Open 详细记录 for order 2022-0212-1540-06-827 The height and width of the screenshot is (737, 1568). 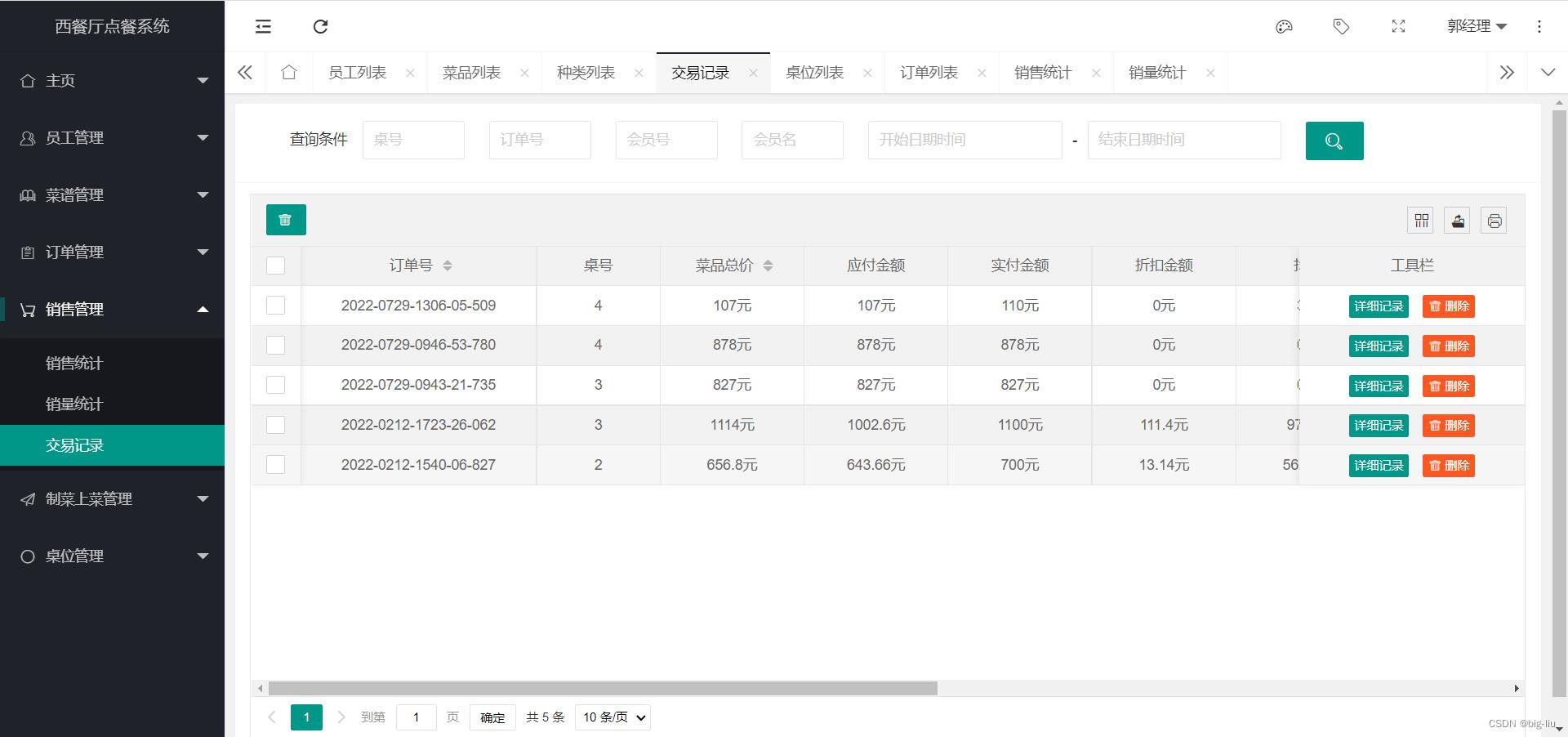(x=1379, y=466)
